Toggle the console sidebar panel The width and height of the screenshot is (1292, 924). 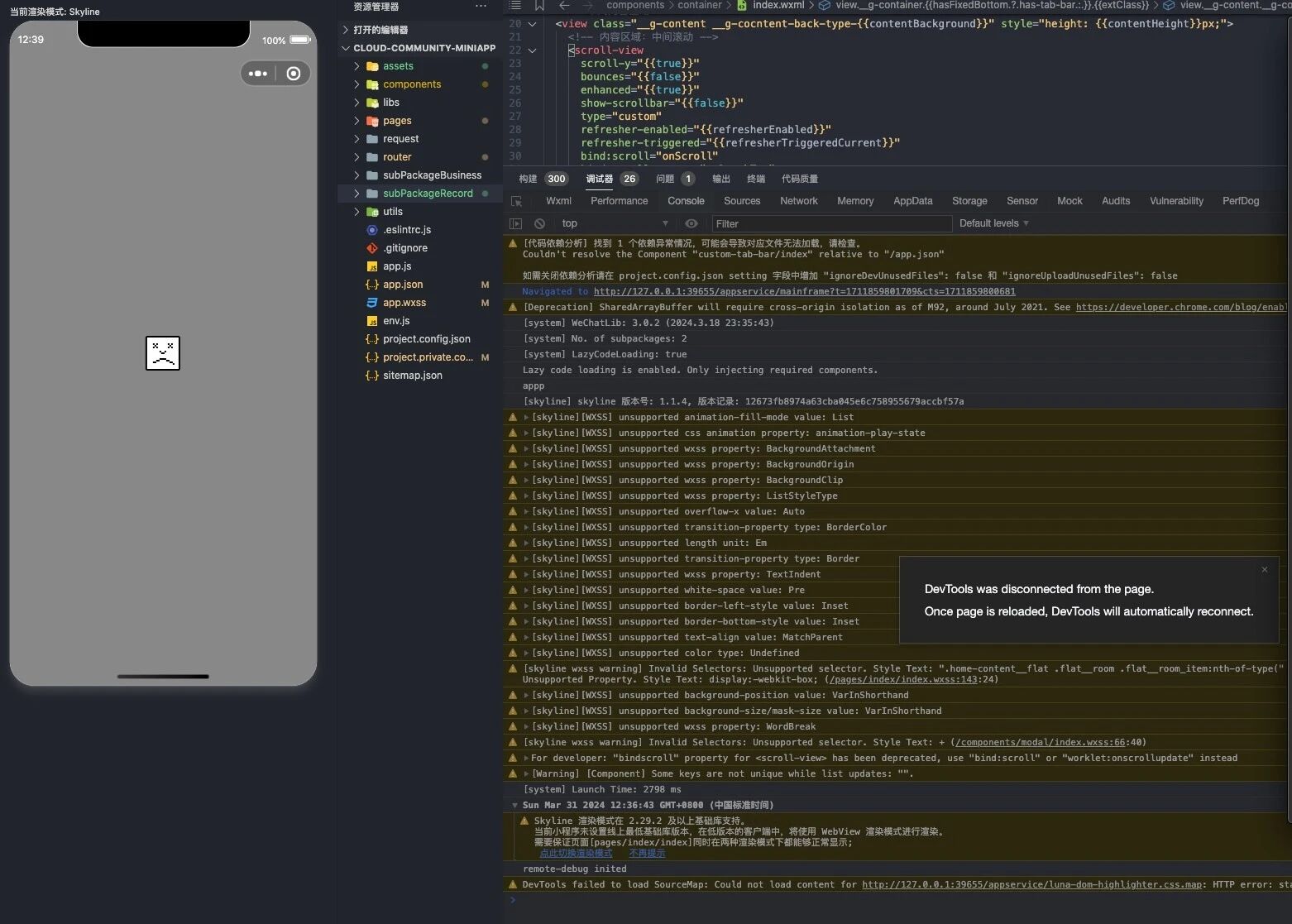516,223
